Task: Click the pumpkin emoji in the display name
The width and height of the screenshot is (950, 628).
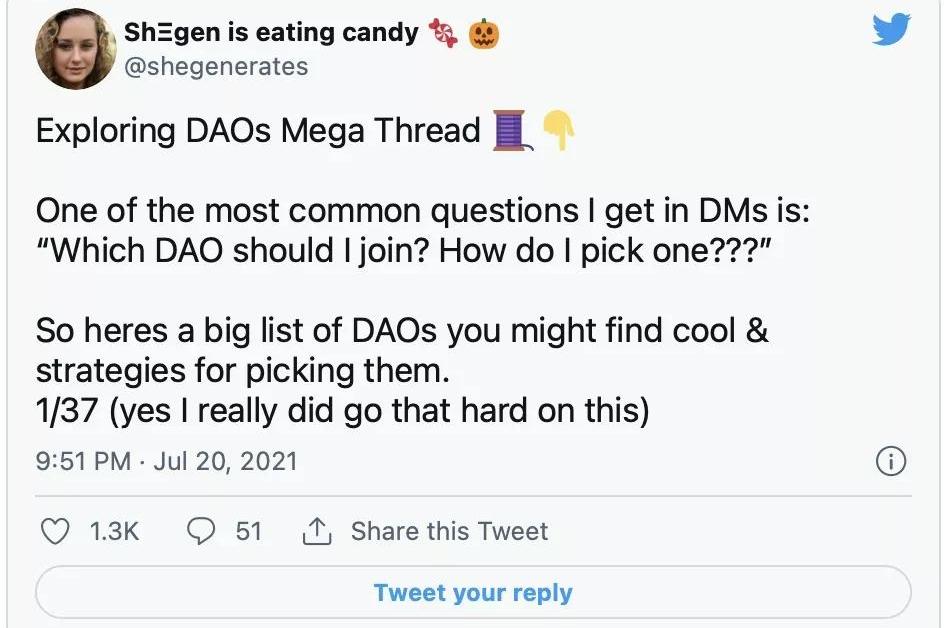Action: pos(484,34)
